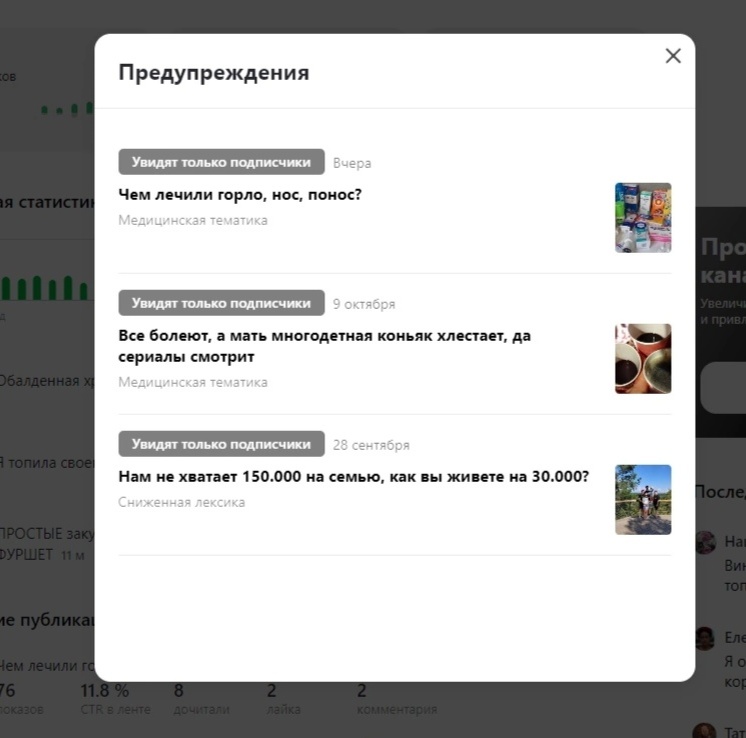The height and width of the screenshot is (738, 746).
Task: Click the 'дочитали' stat label in background
Action: point(201,709)
